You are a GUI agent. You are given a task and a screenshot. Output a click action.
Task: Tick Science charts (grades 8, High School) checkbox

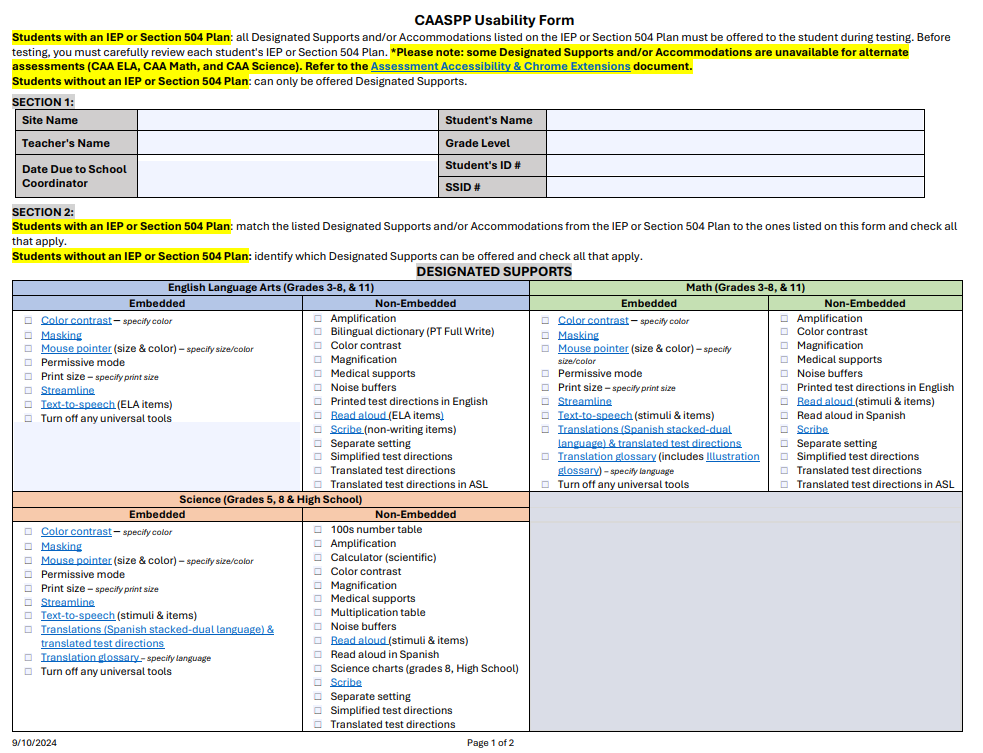click(x=318, y=668)
